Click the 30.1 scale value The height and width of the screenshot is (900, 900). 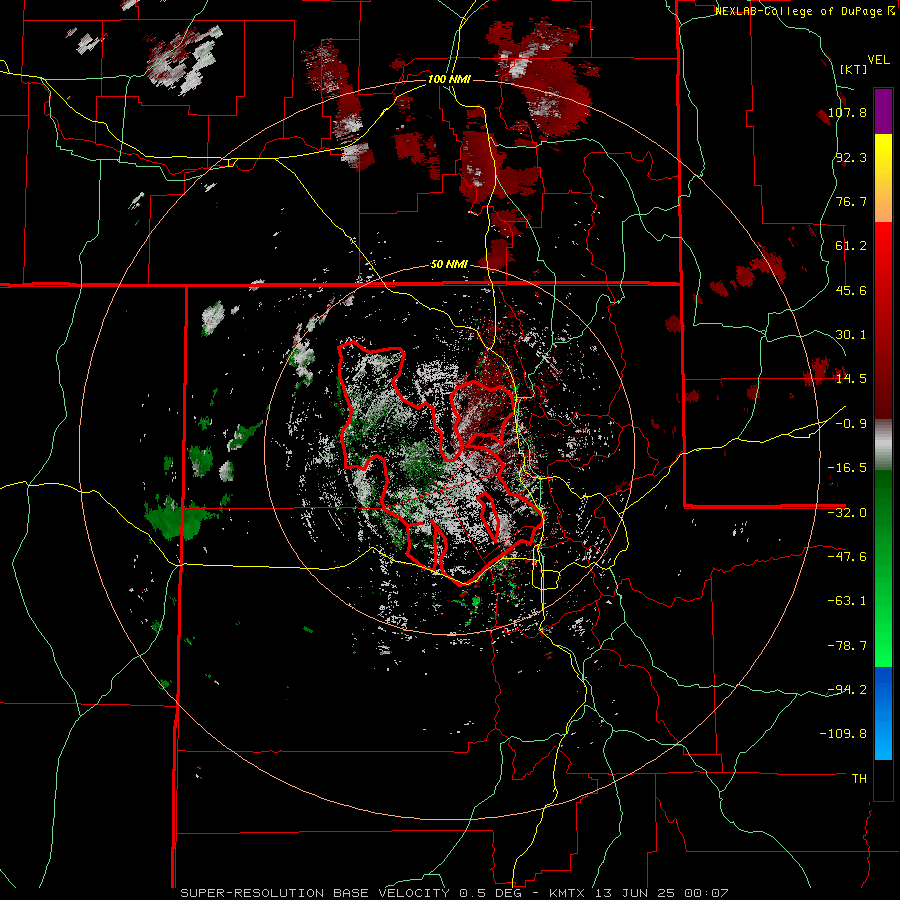[x=851, y=335]
